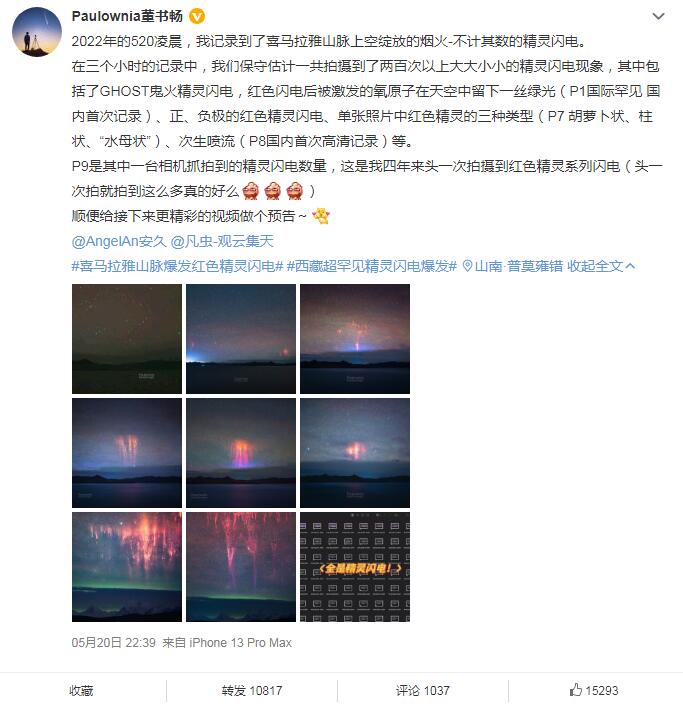Open 评论 1037 comments section

(422, 690)
